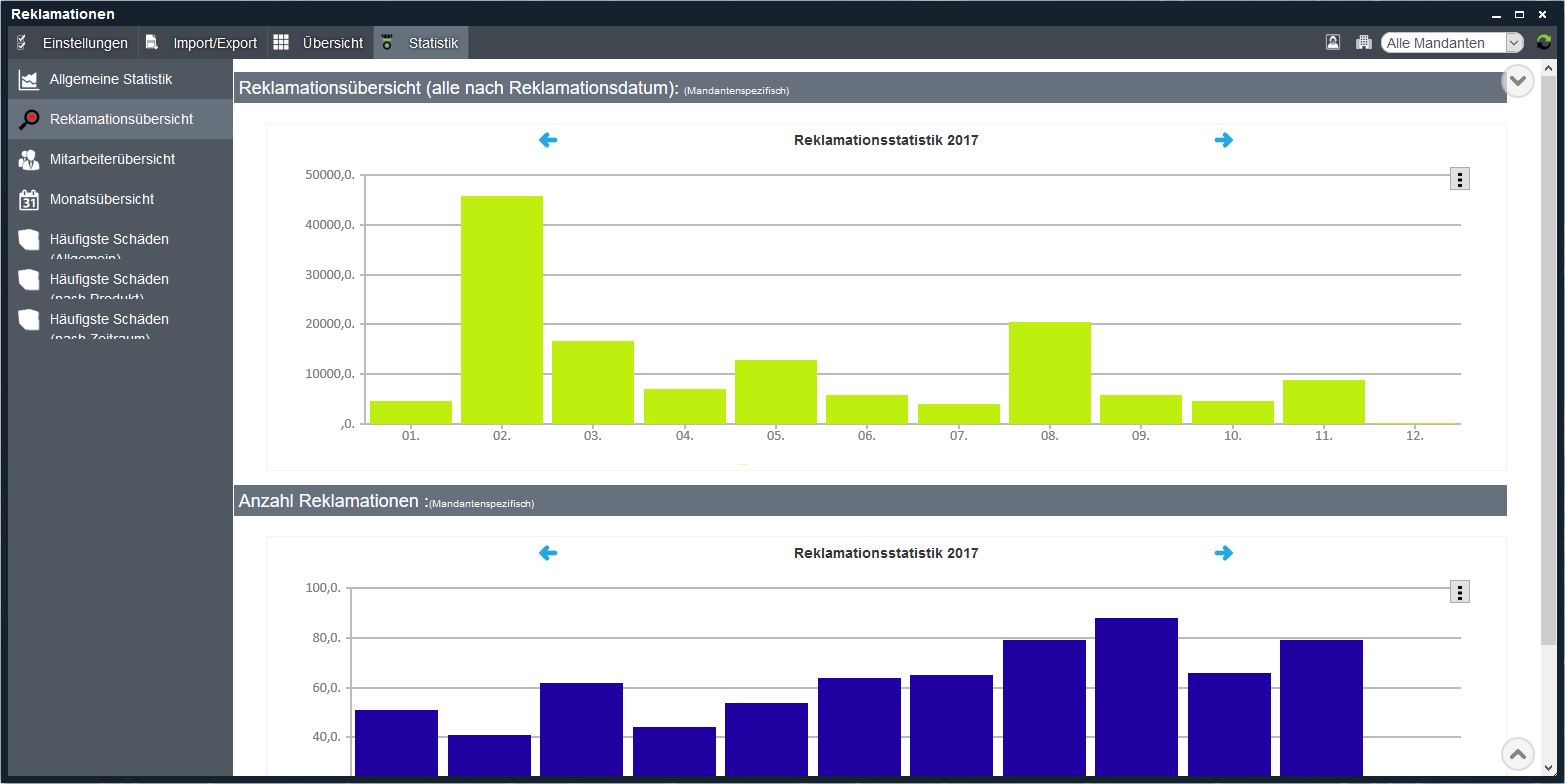Click the lower chart title Reklamationsstatistik 2017

886,553
